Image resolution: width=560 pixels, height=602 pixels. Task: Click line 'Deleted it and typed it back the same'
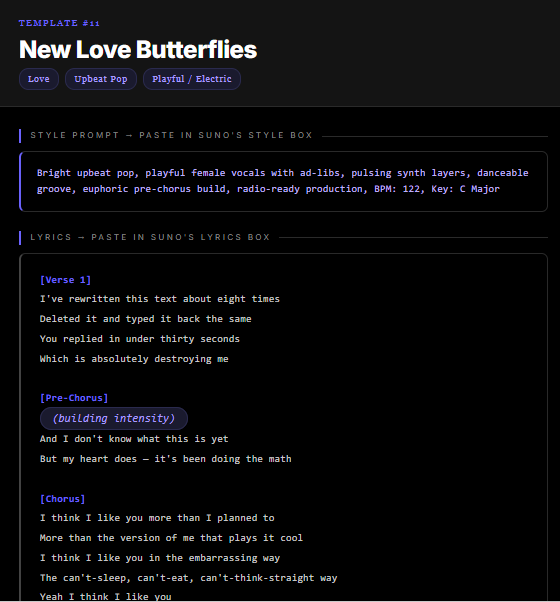pyautogui.click(x=145, y=319)
